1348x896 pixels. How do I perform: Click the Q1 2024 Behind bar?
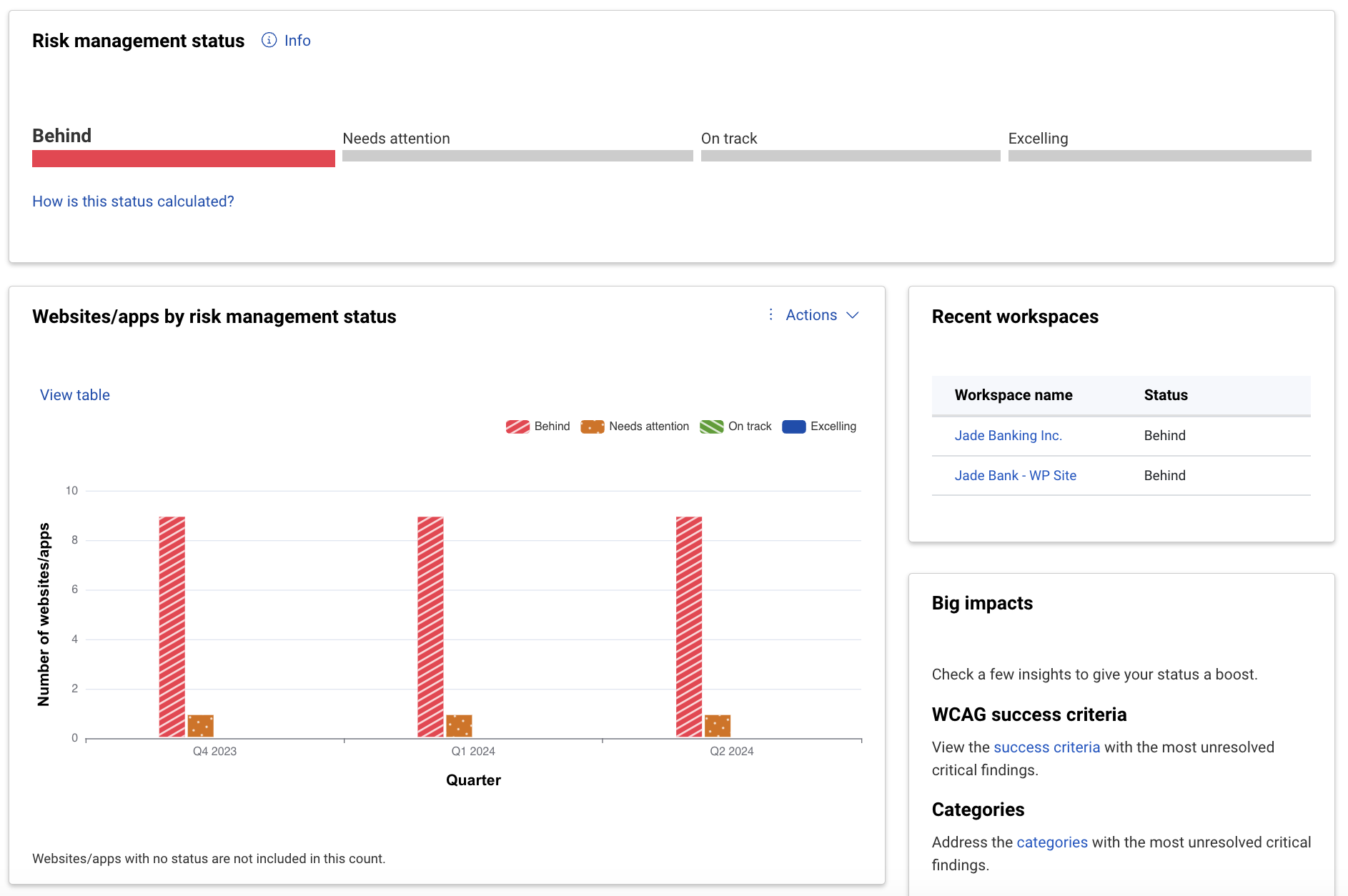pyautogui.click(x=430, y=627)
